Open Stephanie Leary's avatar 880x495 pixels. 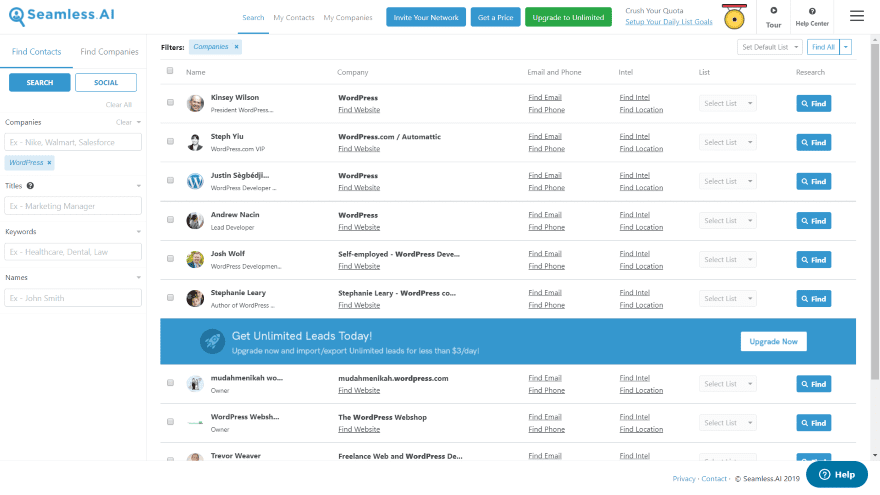pos(195,299)
